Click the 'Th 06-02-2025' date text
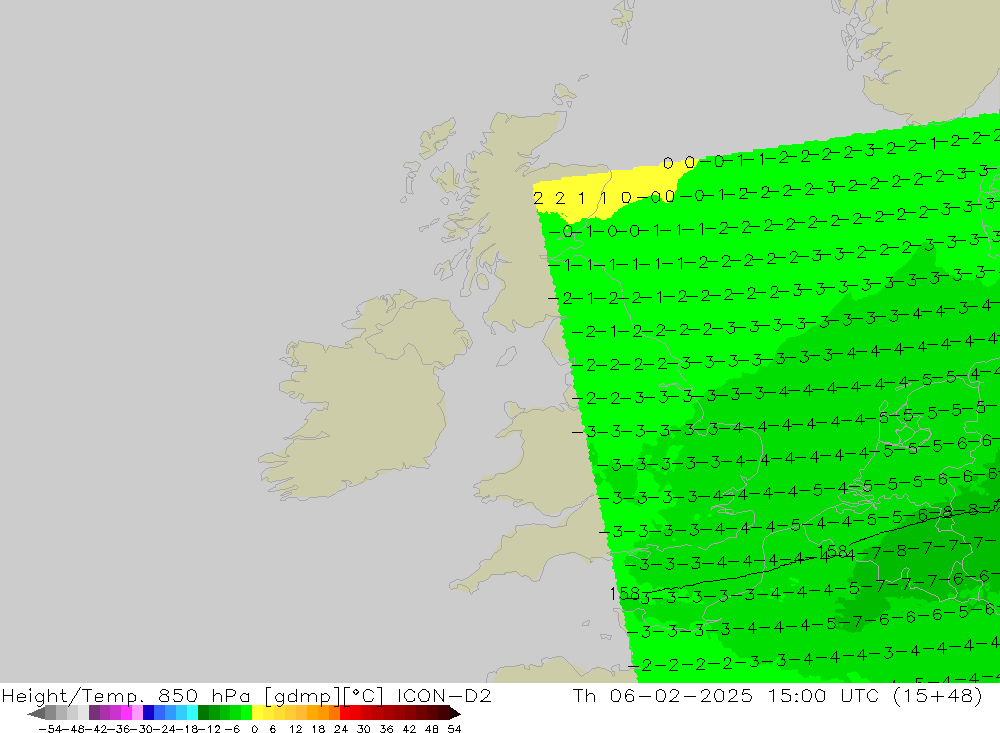The height and width of the screenshot is (733, 1000). 663,695
